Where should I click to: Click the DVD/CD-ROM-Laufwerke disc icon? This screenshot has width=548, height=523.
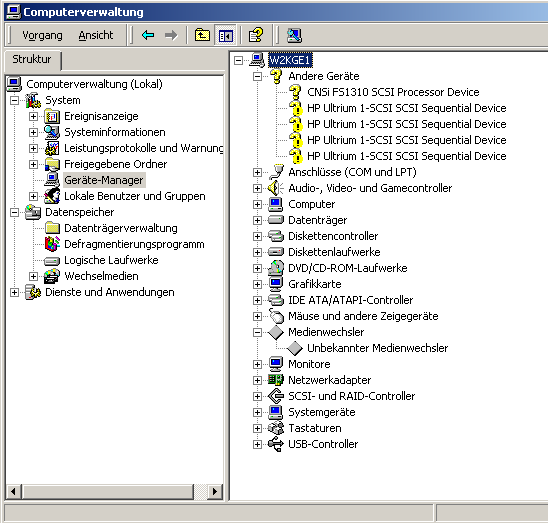pos(276,268)
